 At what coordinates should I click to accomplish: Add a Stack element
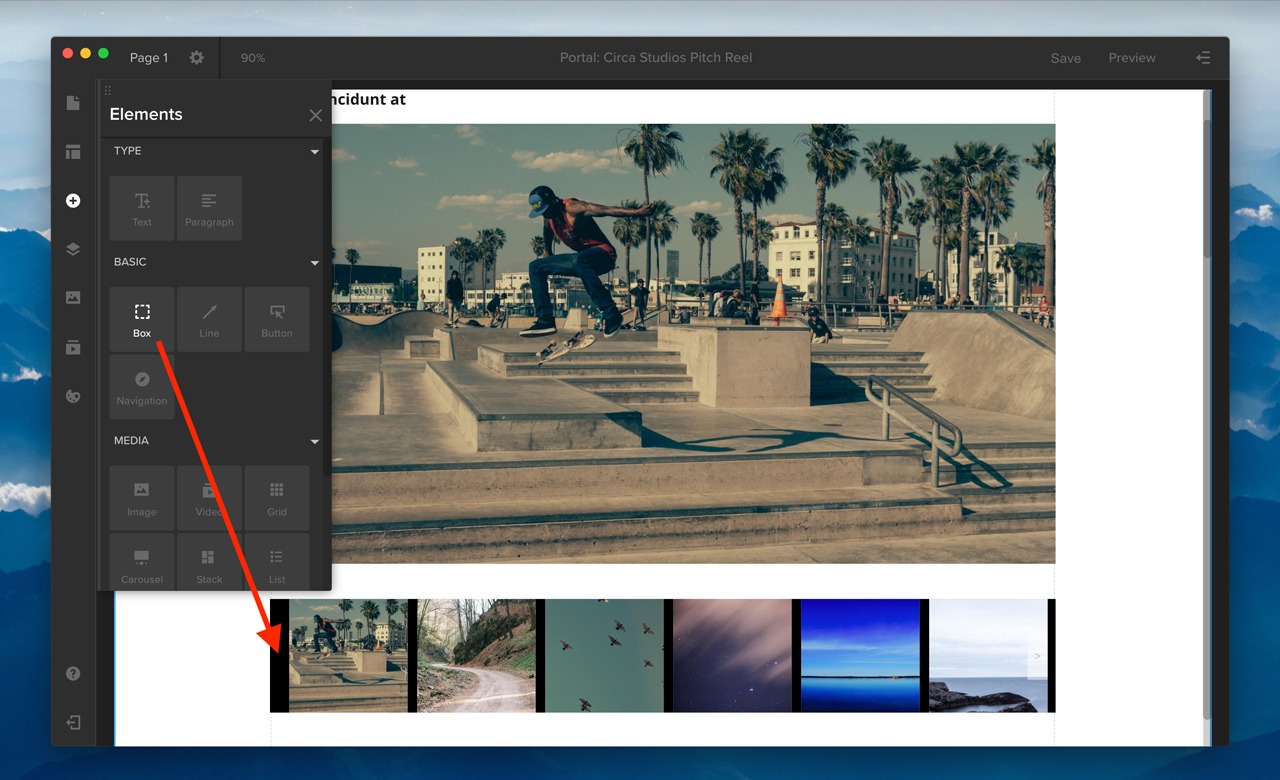coord(209,562)
